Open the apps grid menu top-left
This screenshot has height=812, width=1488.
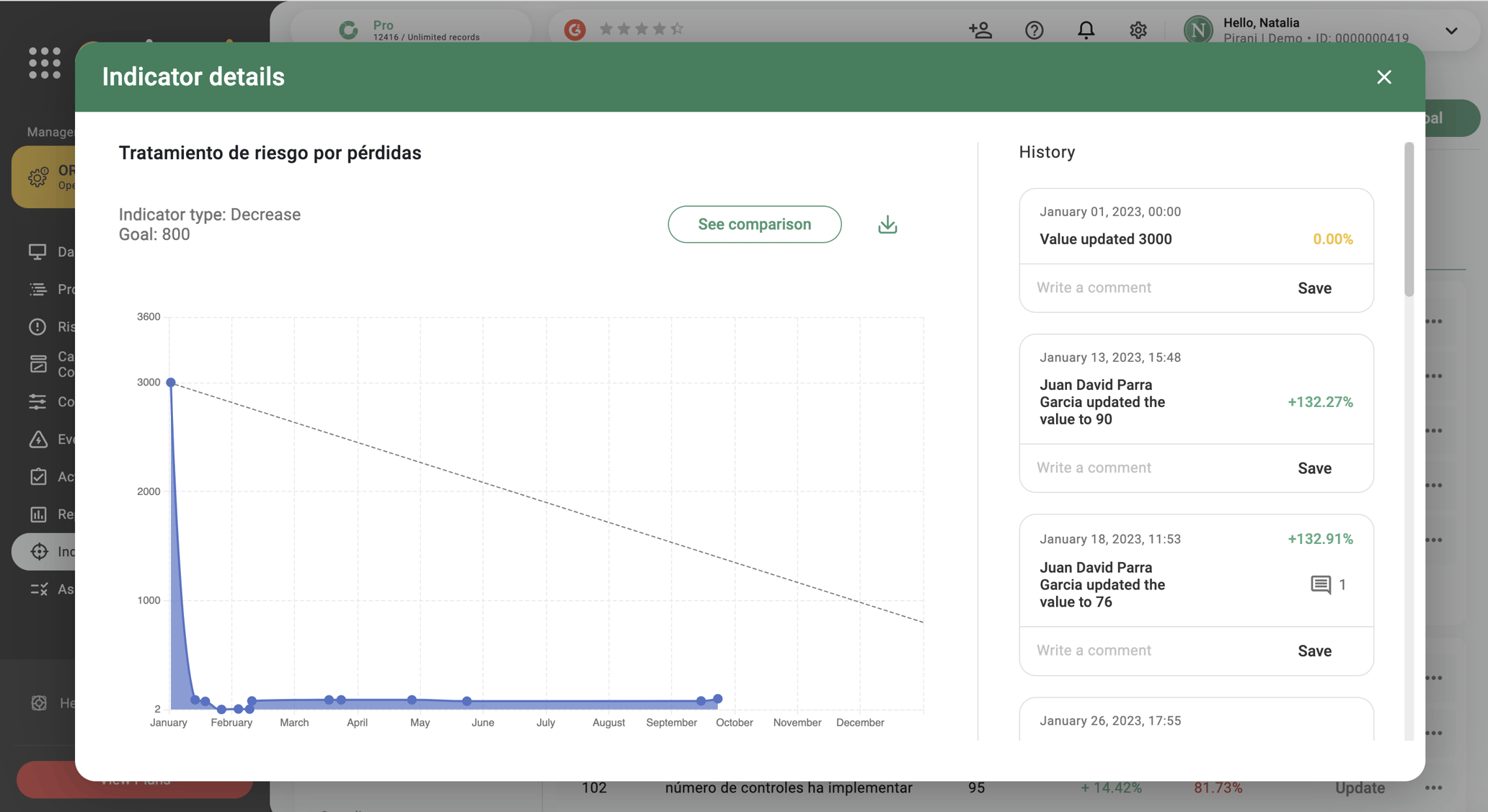click(x=45, y=63)
